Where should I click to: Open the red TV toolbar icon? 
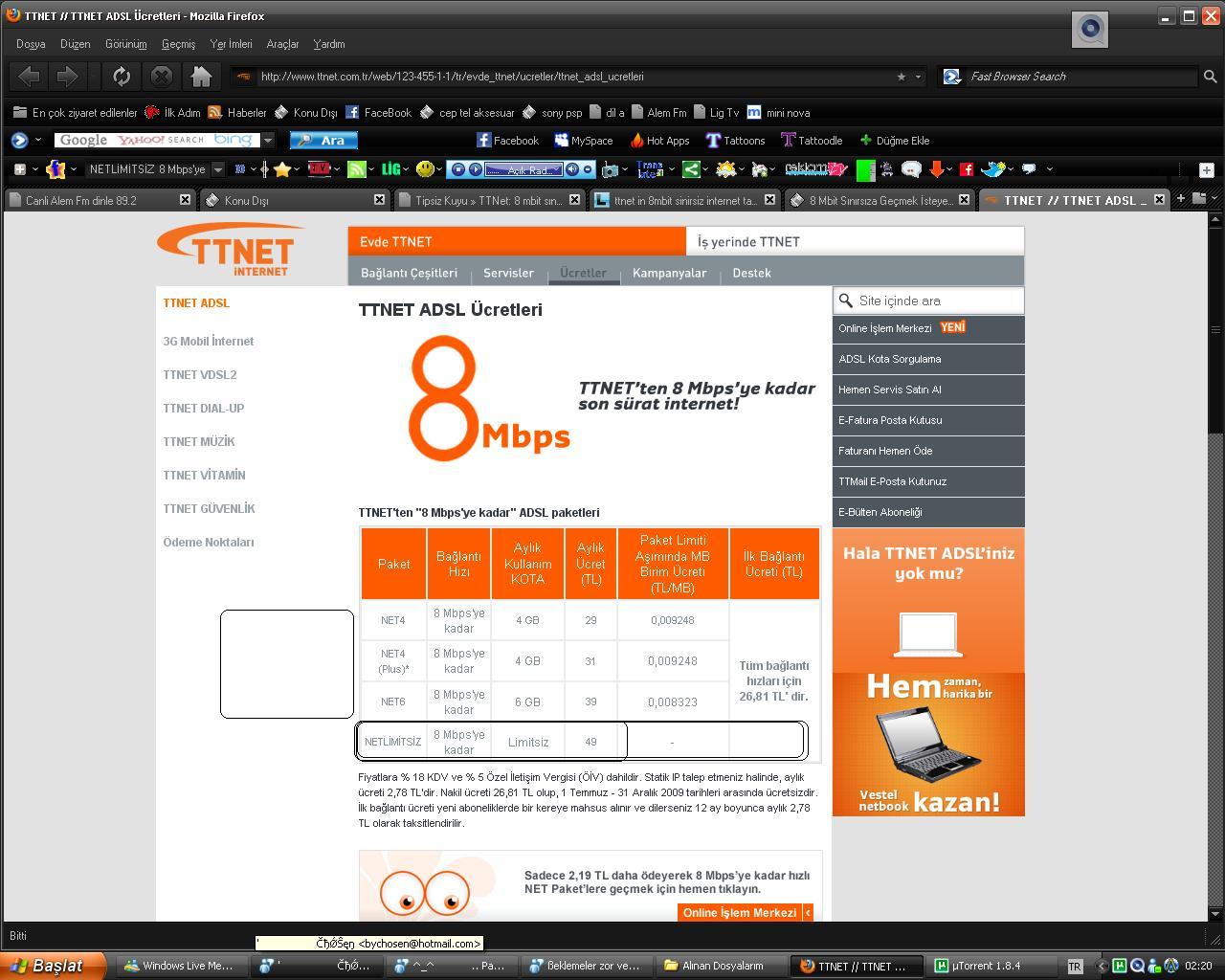pyautogui.click(x=319, y=169)
